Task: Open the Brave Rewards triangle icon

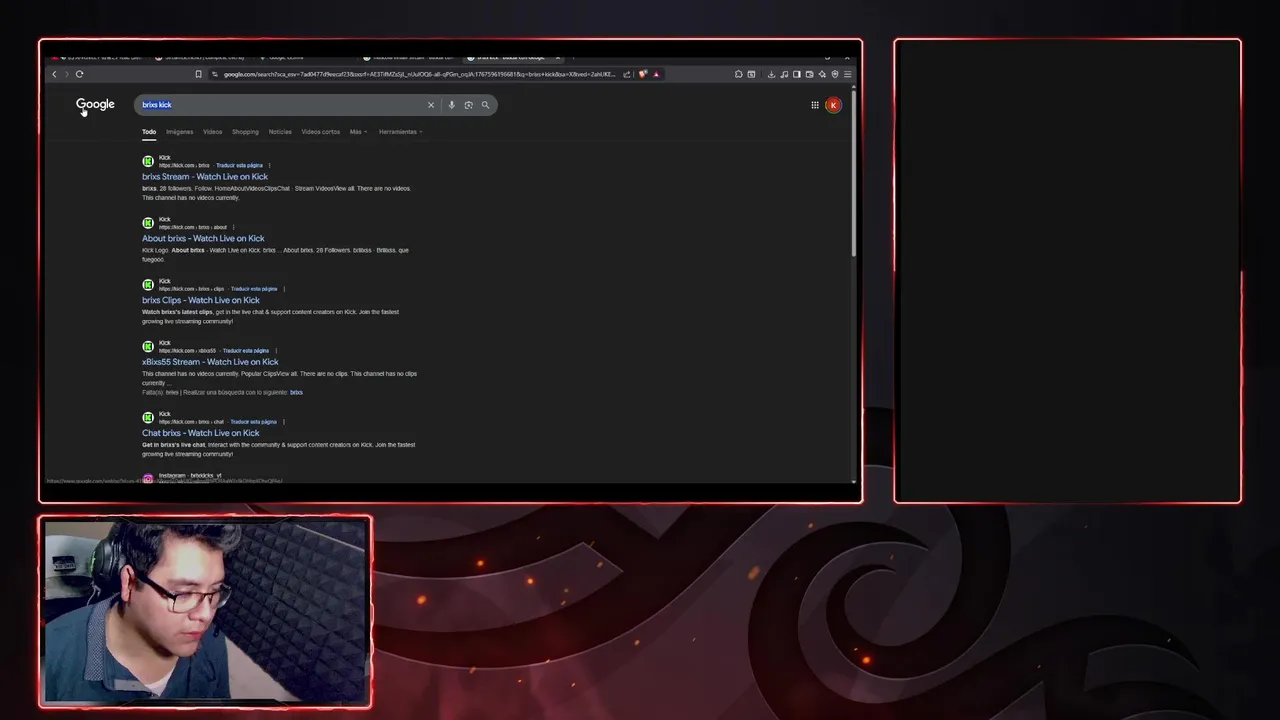Action: pos(656,74)
